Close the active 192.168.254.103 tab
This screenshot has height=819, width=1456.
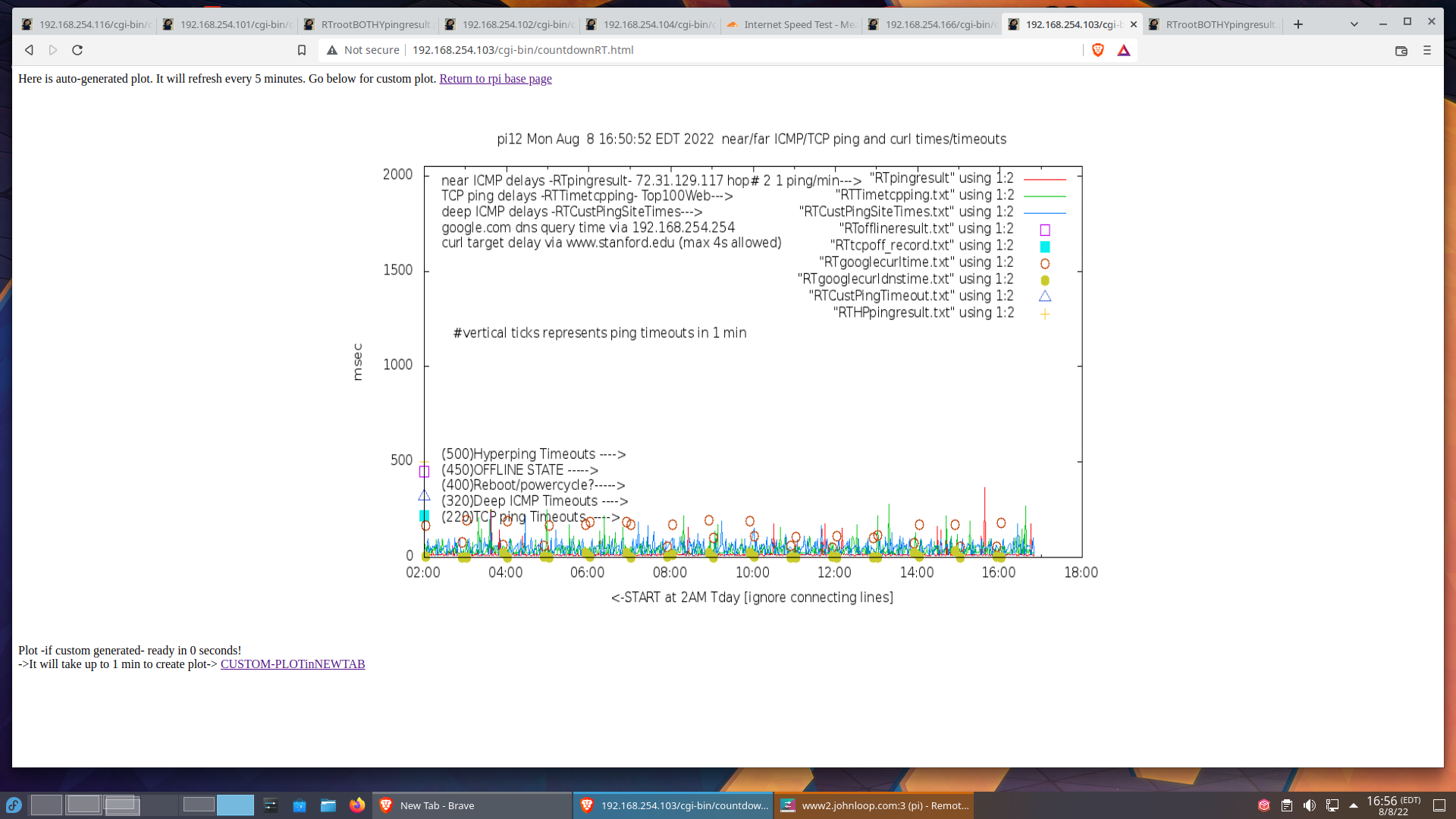(x=1134, y=24)
